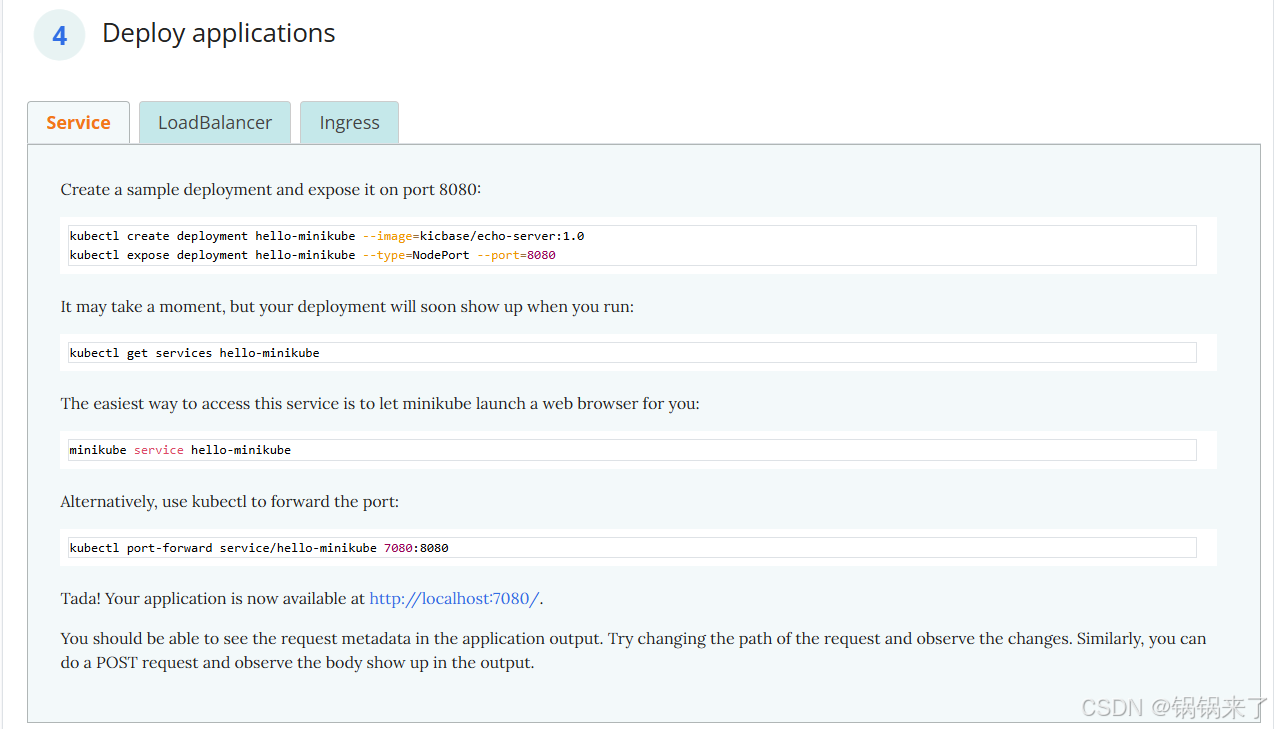Select the Ingress tab
Viewport: 1274px width, 729px height.
coord(349,123)
